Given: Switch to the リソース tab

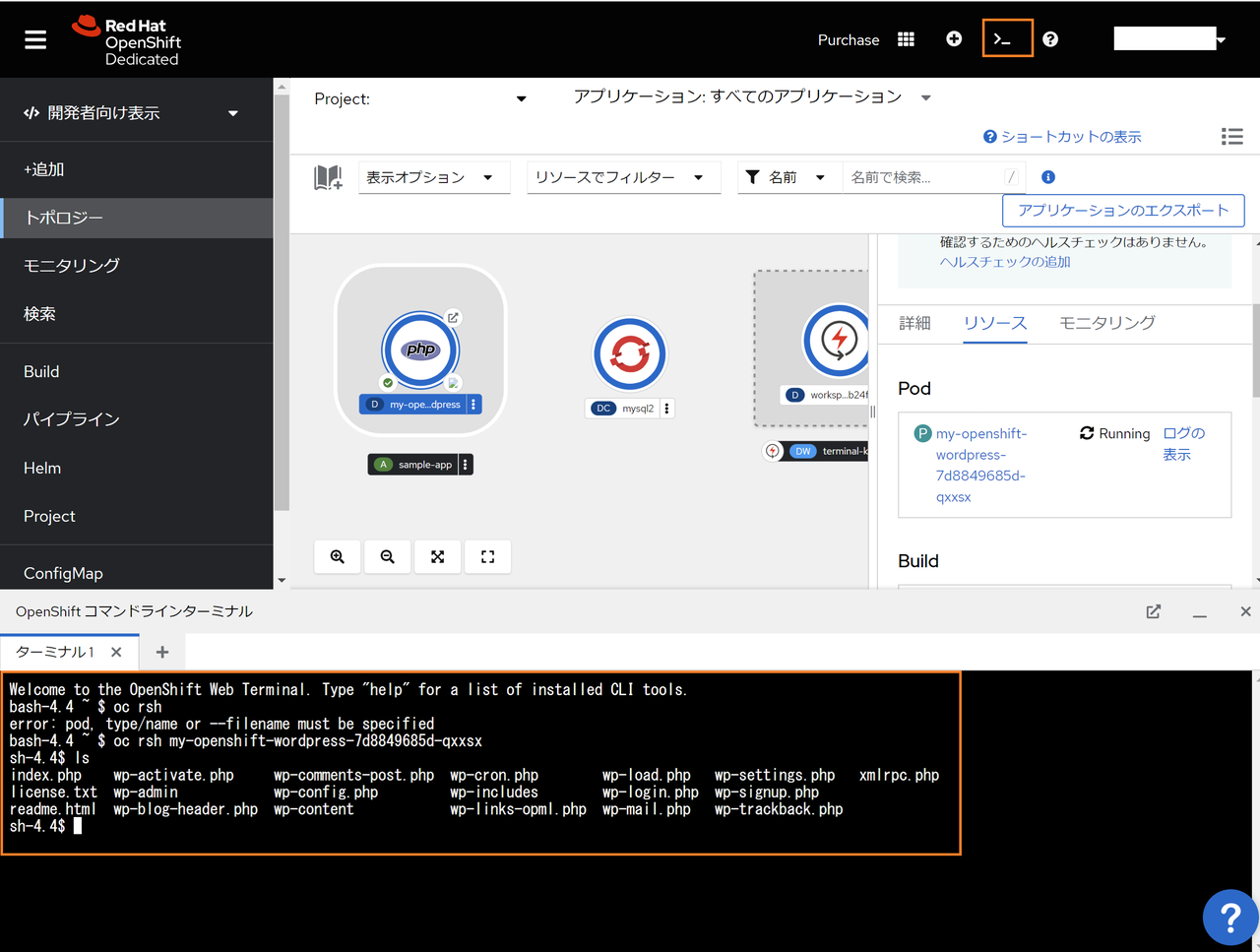Looking at the screenshot, I should coord(995,323).
